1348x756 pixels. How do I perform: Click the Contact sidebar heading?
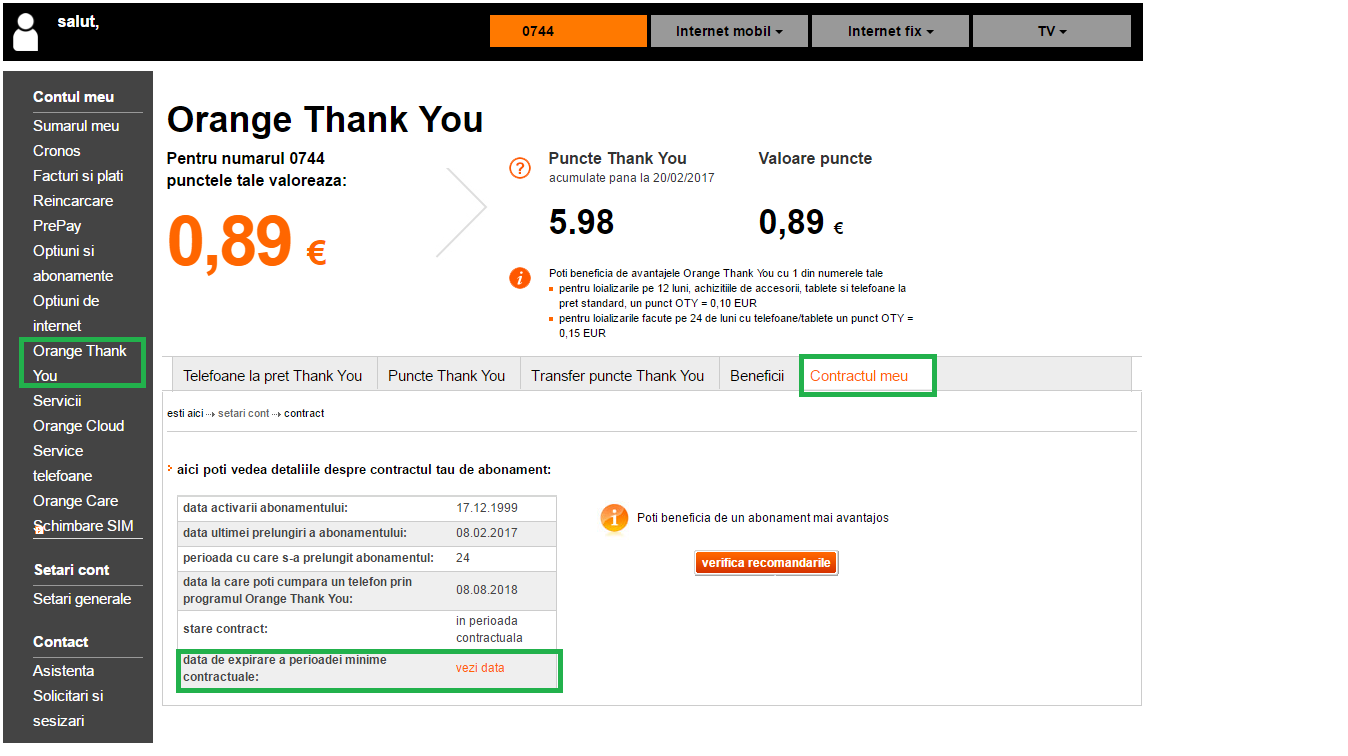(60, 642)
